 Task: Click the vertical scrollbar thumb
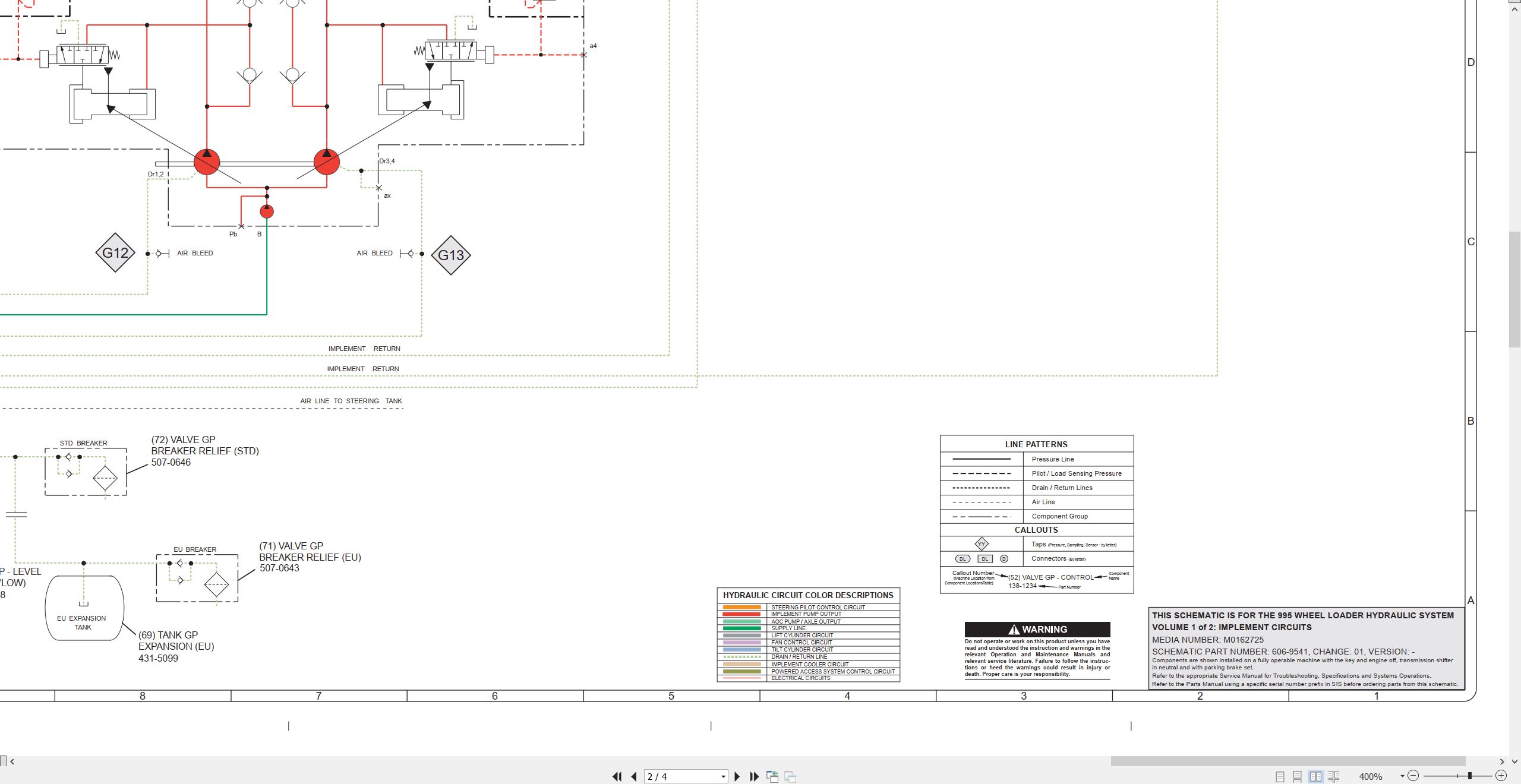[1514, 290]
